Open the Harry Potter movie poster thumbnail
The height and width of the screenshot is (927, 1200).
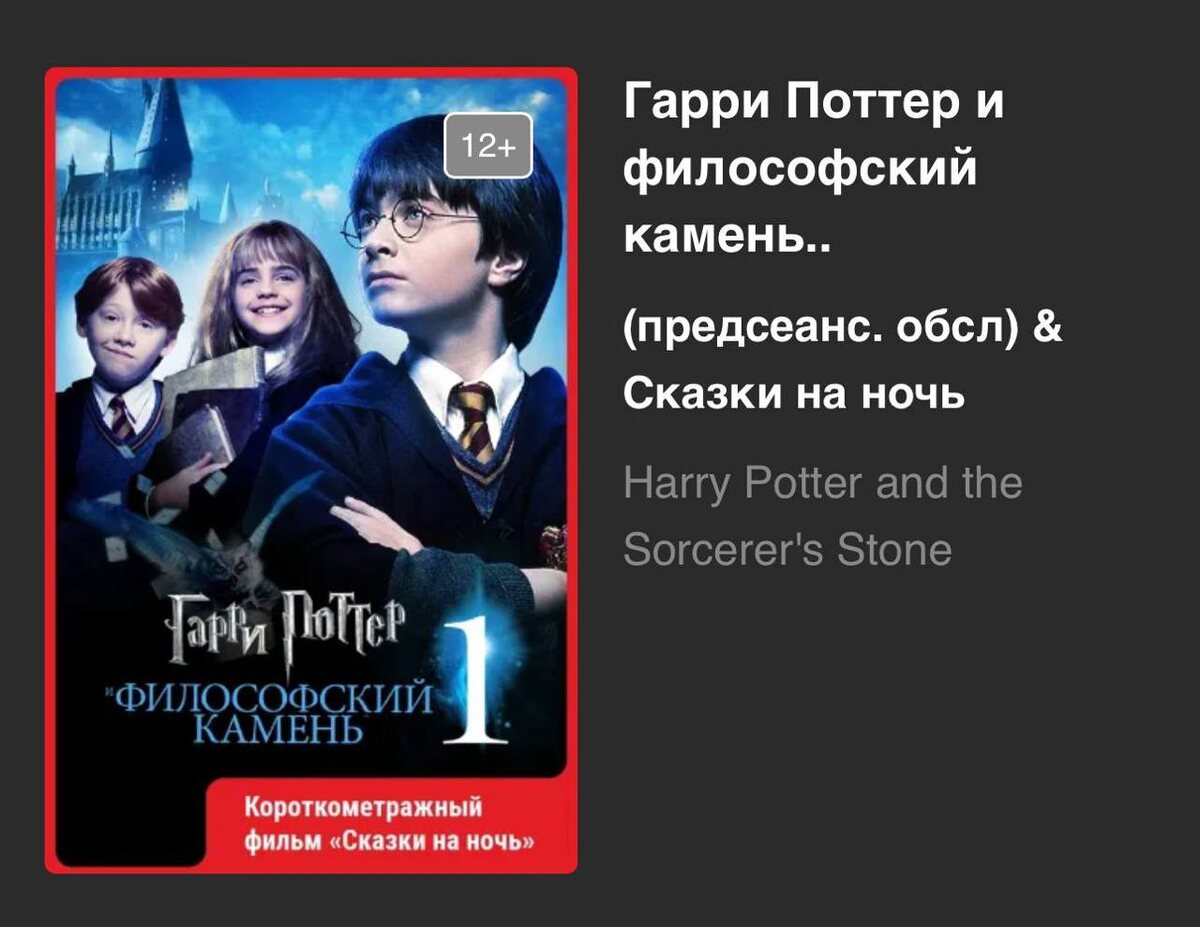[311, 470]
